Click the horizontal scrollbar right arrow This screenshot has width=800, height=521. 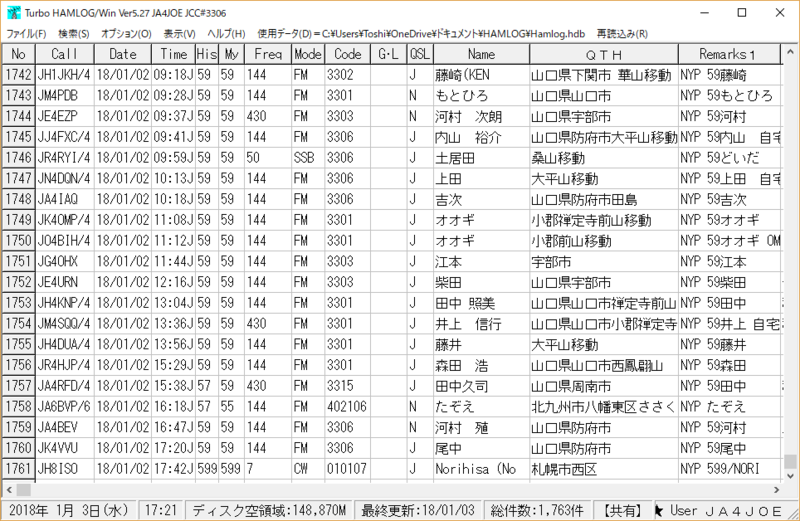tap(777, 490)
